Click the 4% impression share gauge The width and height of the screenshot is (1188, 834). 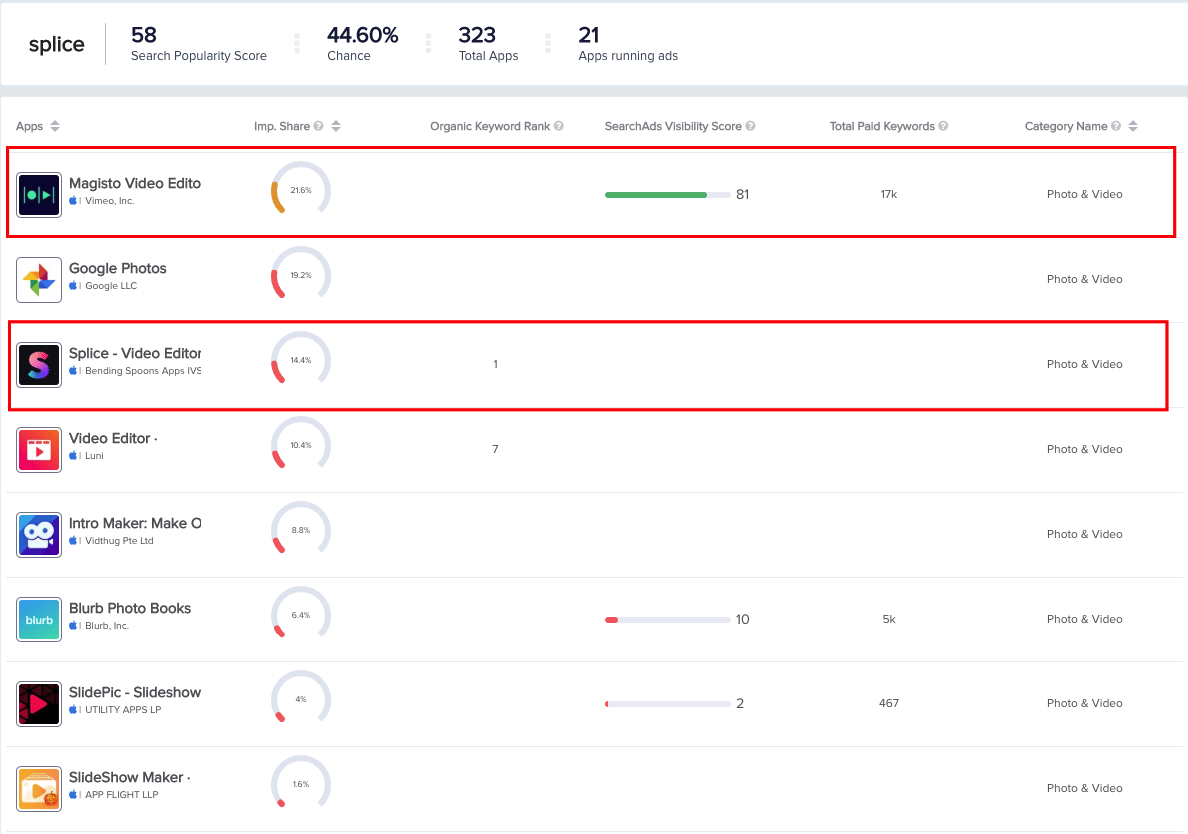point(301,698)
